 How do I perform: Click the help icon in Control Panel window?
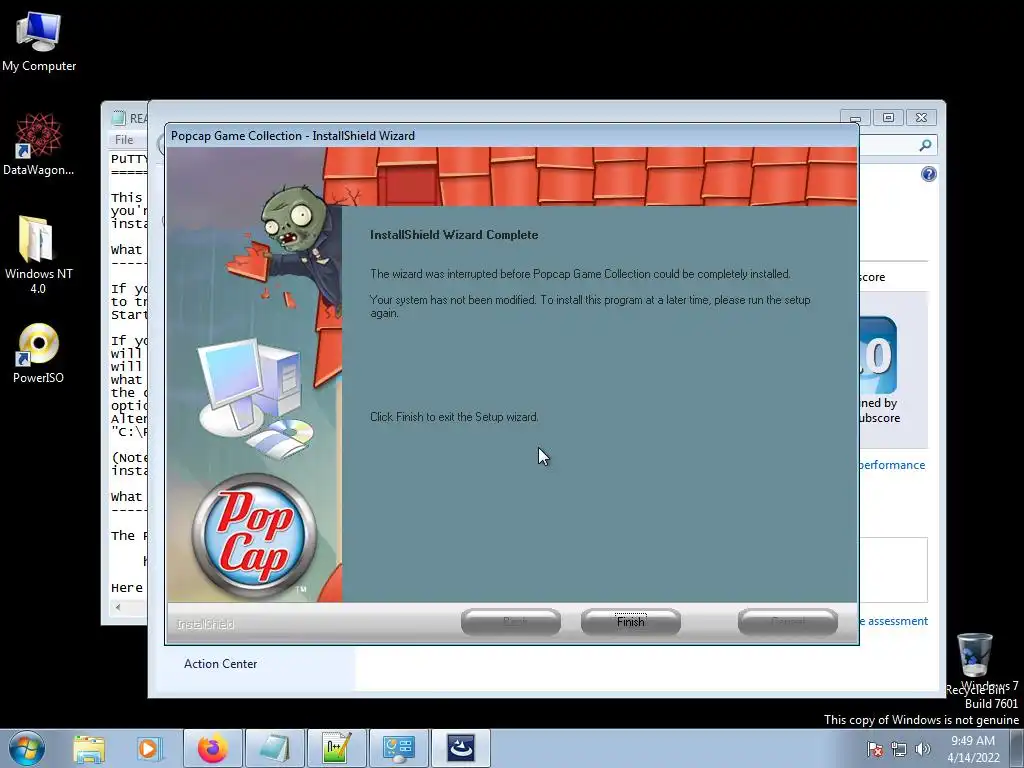pos(929,174)
